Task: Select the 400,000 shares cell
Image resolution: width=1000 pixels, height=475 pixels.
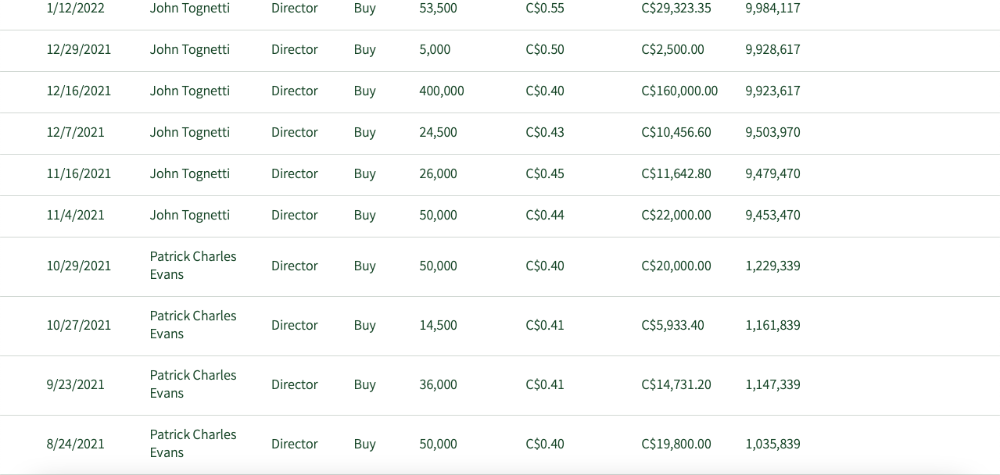Action: [x=441, y=91]
